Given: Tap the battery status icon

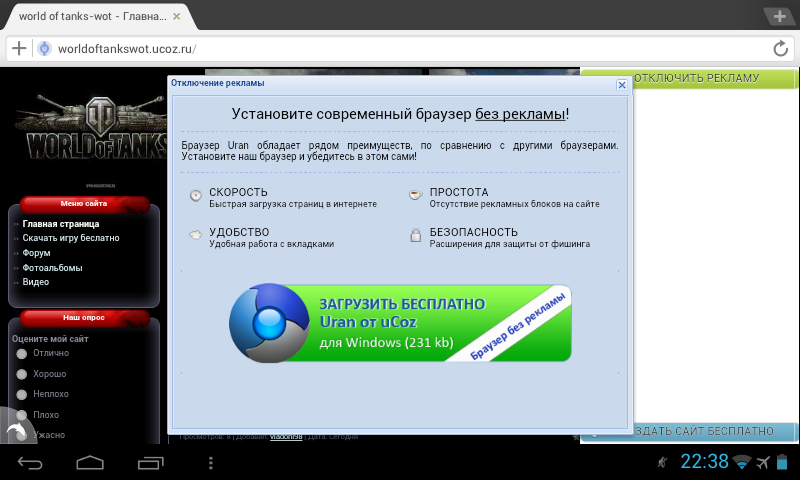Looking at the screenshot, I should pos(782,462).
